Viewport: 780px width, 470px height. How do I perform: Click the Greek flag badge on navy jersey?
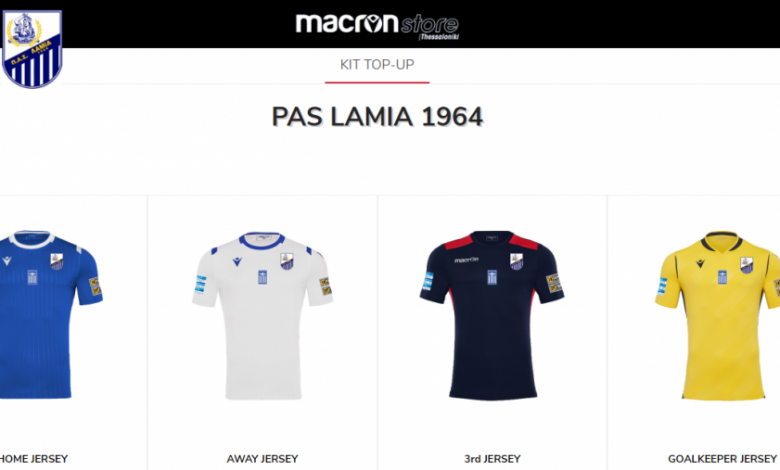(x=492, y=278)
